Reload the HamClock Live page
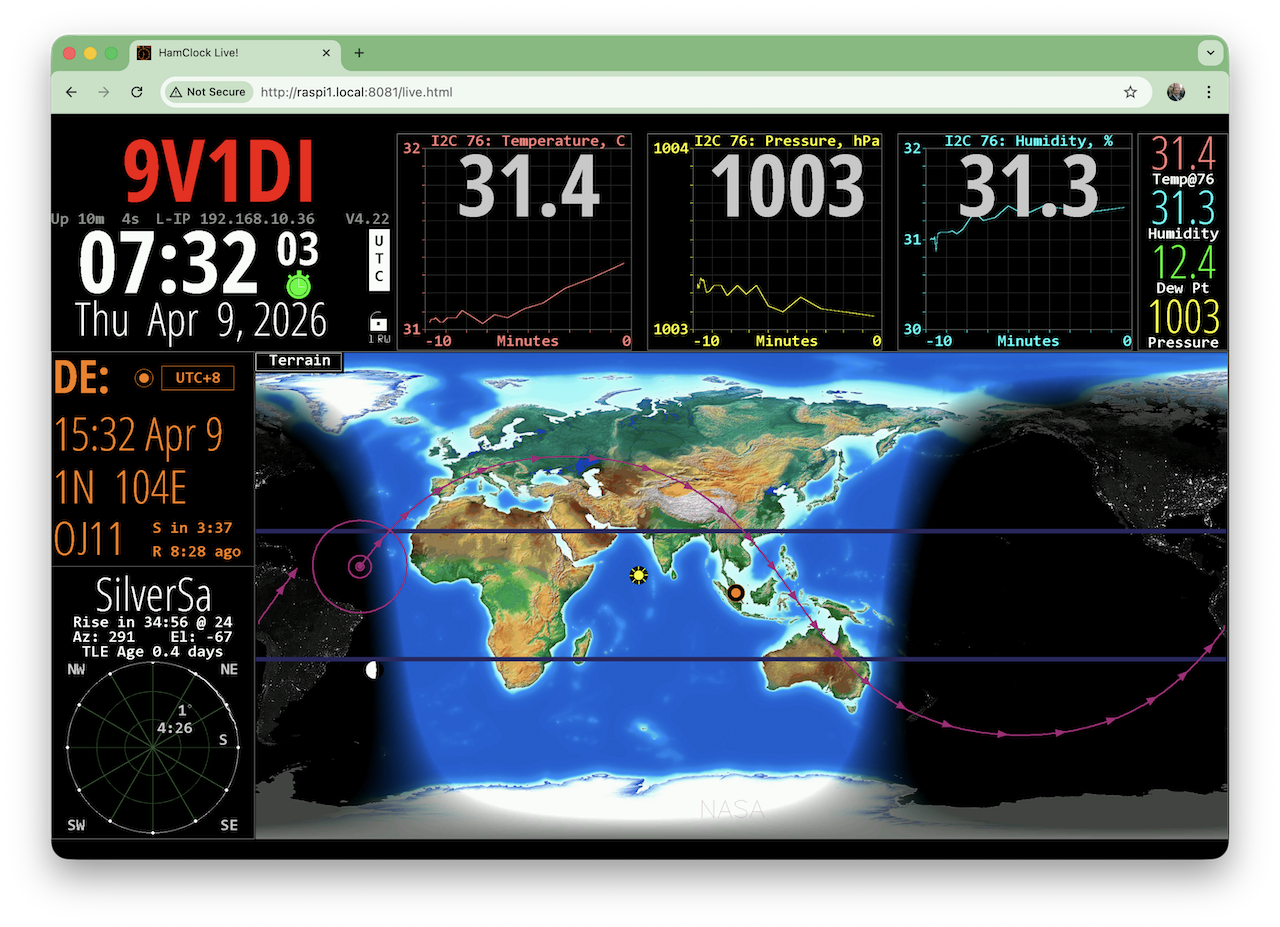The image size is (1280, 927). click(137, 92)
